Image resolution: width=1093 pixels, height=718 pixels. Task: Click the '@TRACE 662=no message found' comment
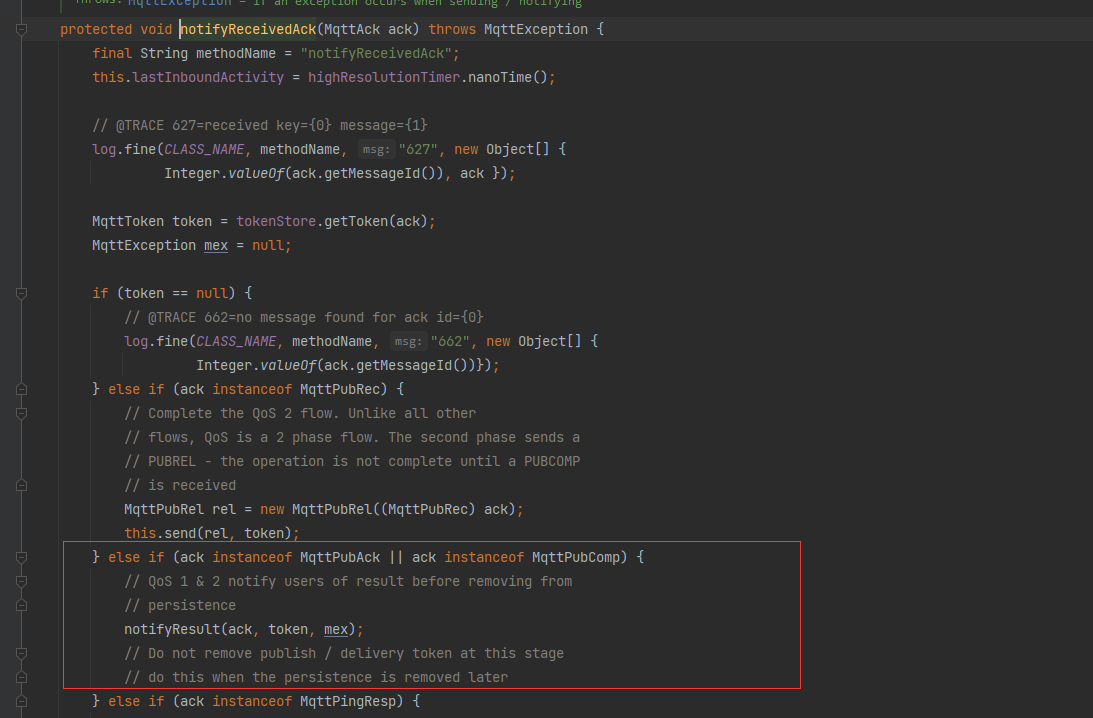click(x=304, y=317)
